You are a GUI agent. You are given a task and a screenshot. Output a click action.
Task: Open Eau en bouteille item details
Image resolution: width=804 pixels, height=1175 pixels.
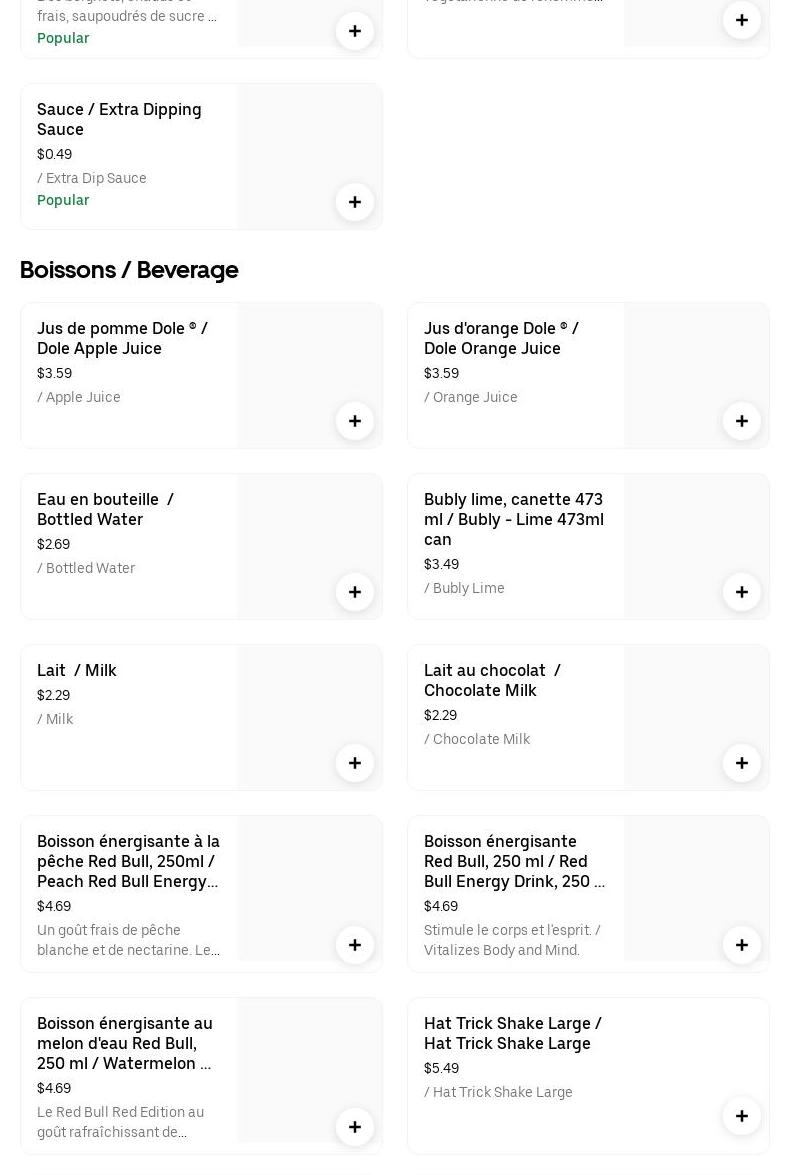105,509
